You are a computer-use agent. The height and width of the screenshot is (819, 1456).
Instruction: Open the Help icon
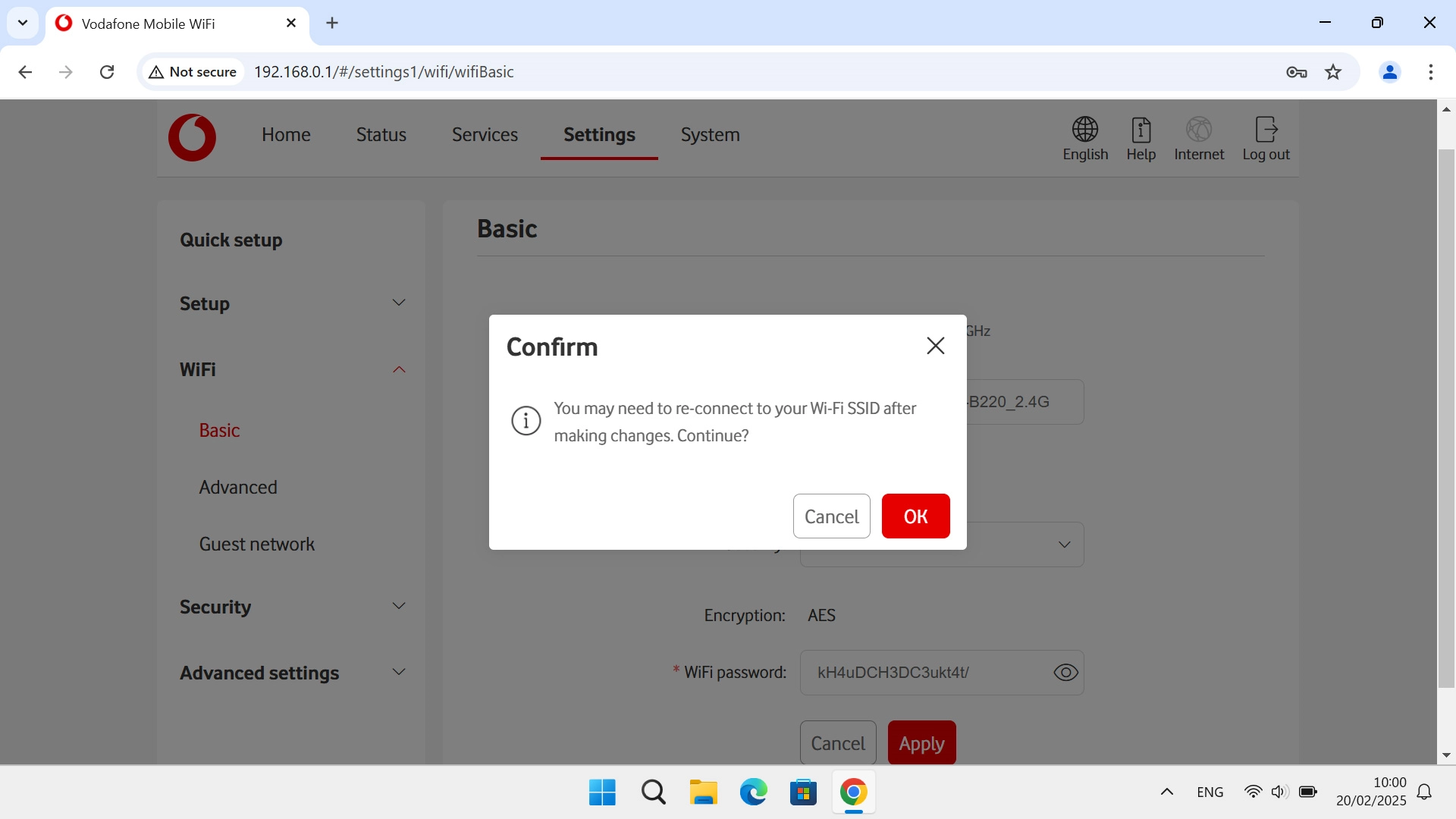click(1141, 130)
